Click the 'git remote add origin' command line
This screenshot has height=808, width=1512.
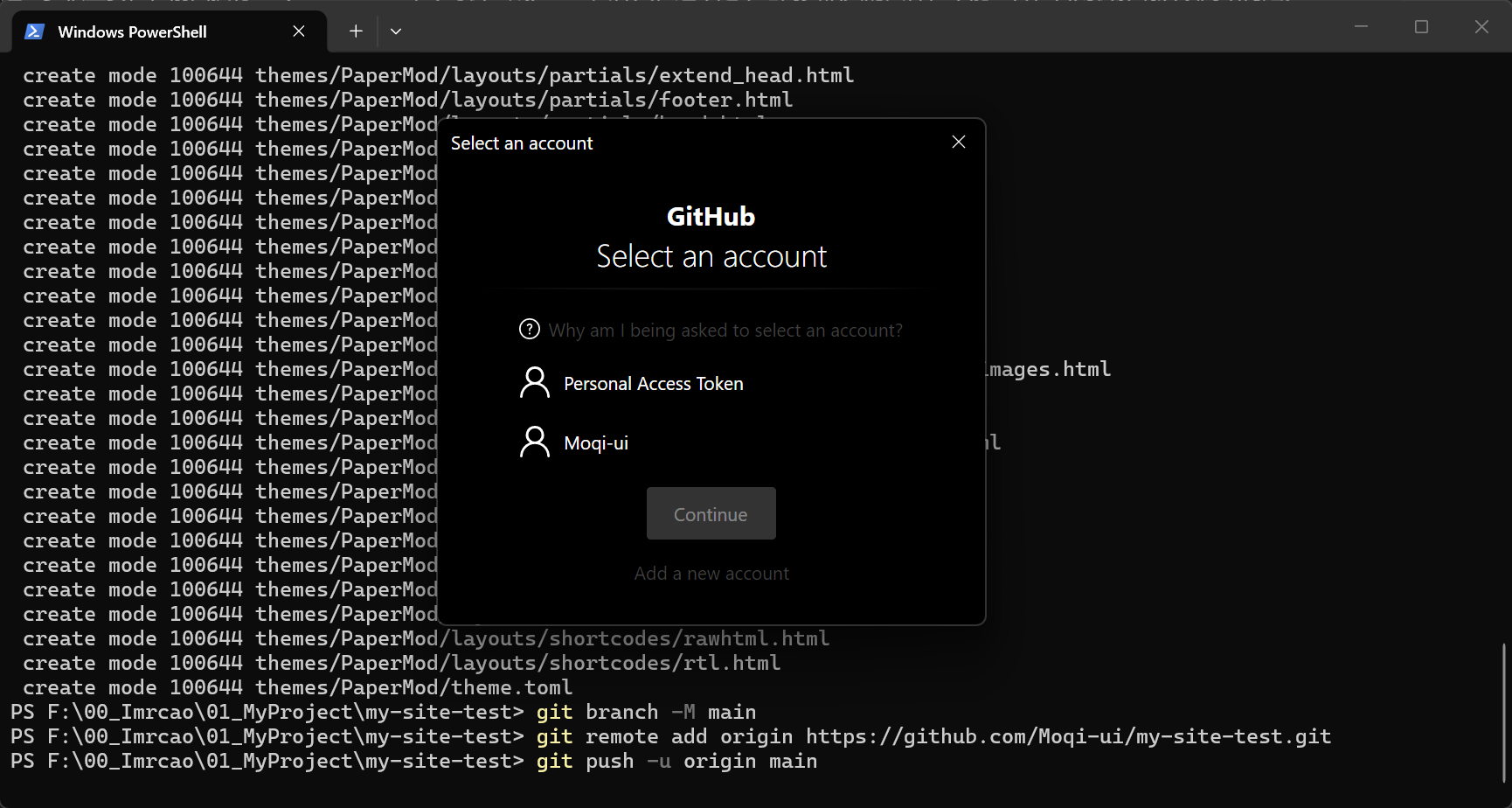671,737
